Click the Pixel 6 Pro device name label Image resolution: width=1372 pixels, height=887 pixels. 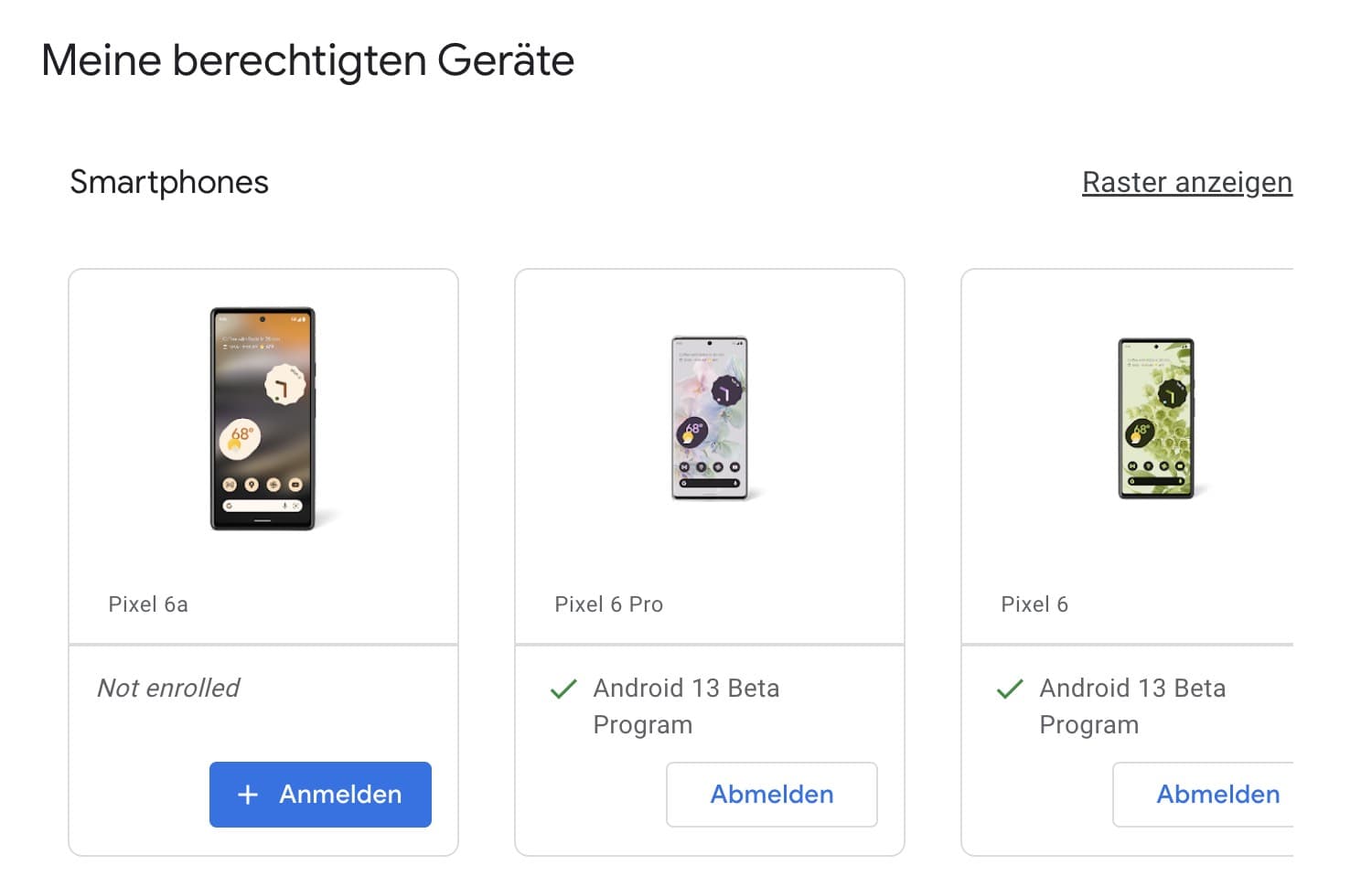[x=608, y=604]
